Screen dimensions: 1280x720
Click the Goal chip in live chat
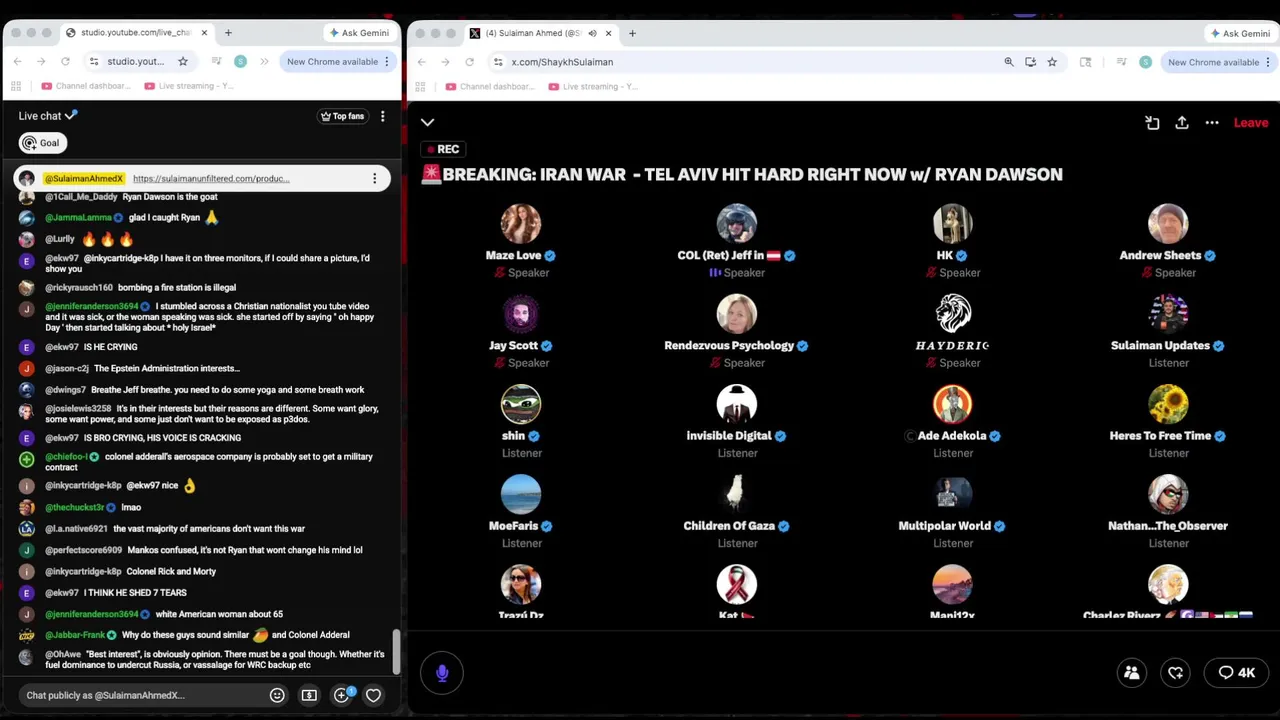tap(42, 143)
